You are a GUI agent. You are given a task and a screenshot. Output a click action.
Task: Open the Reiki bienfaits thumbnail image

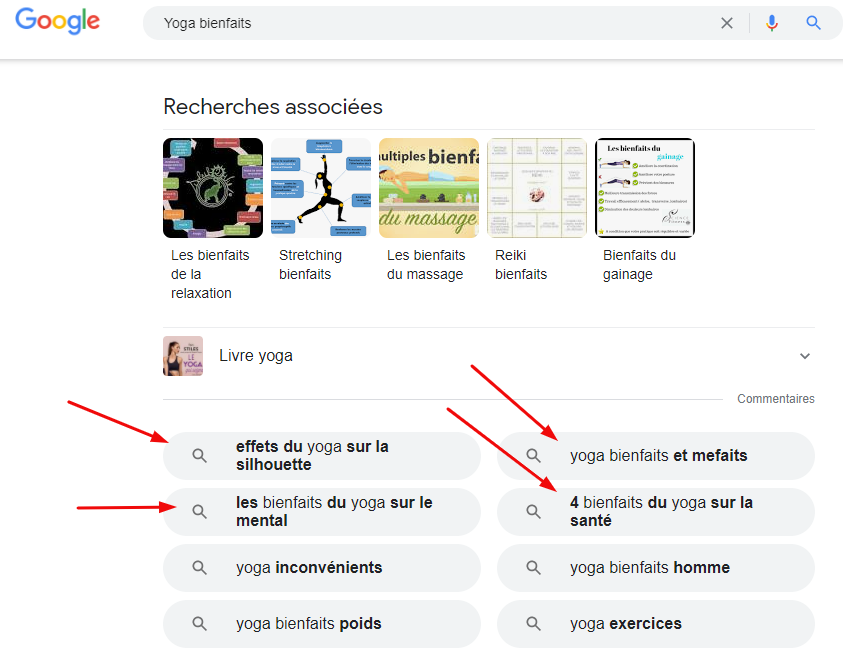coord(537,188)
